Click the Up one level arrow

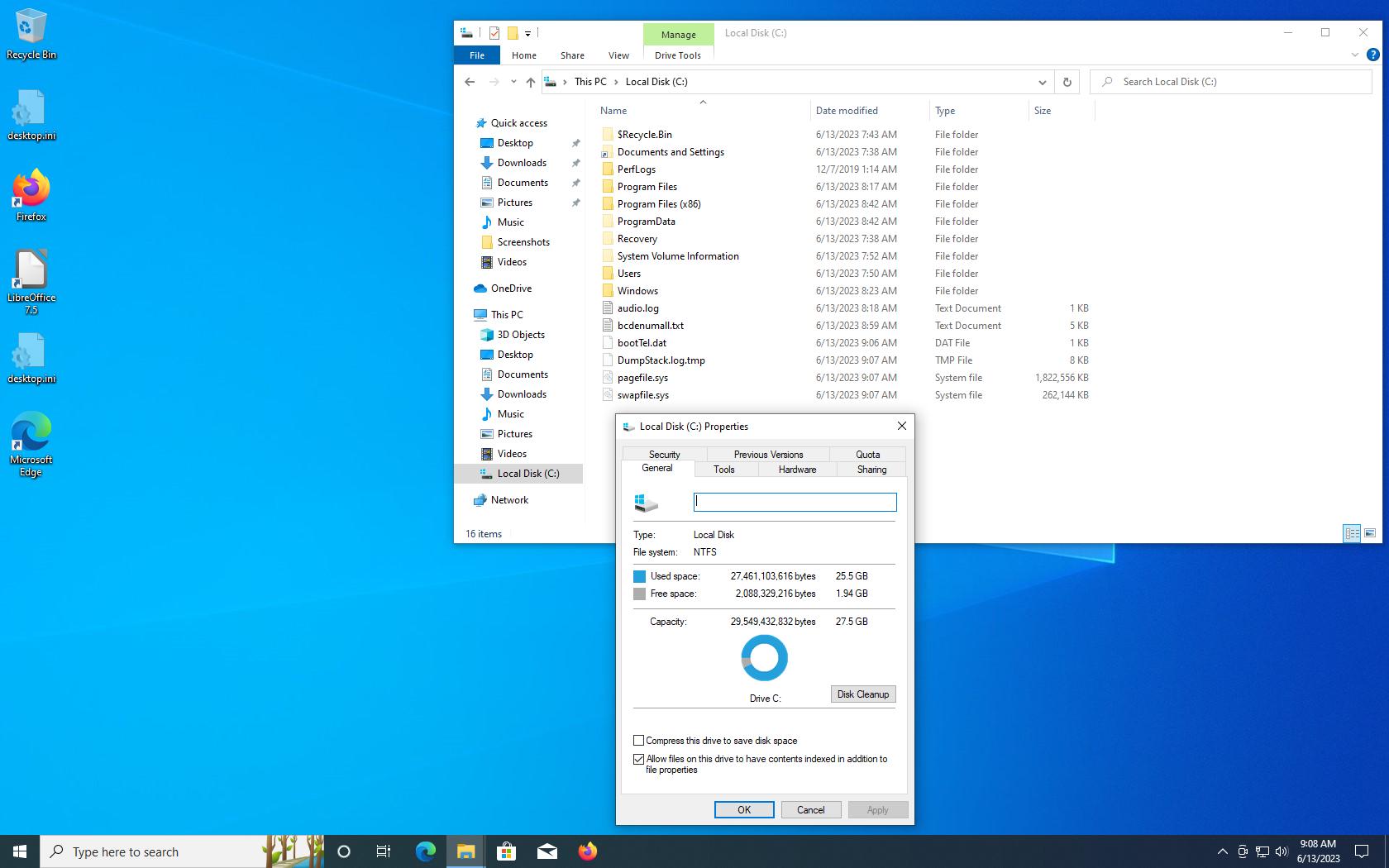531,82
